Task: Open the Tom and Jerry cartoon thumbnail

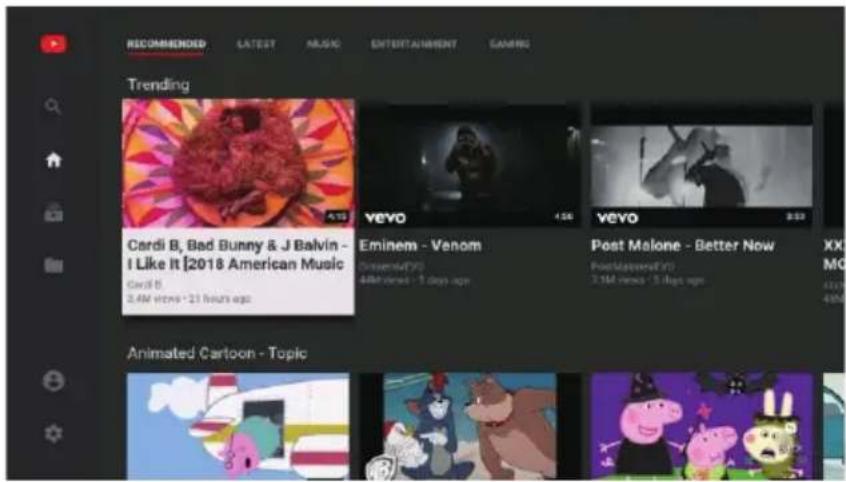Action: pyautogui.click(x=469, y=425)
